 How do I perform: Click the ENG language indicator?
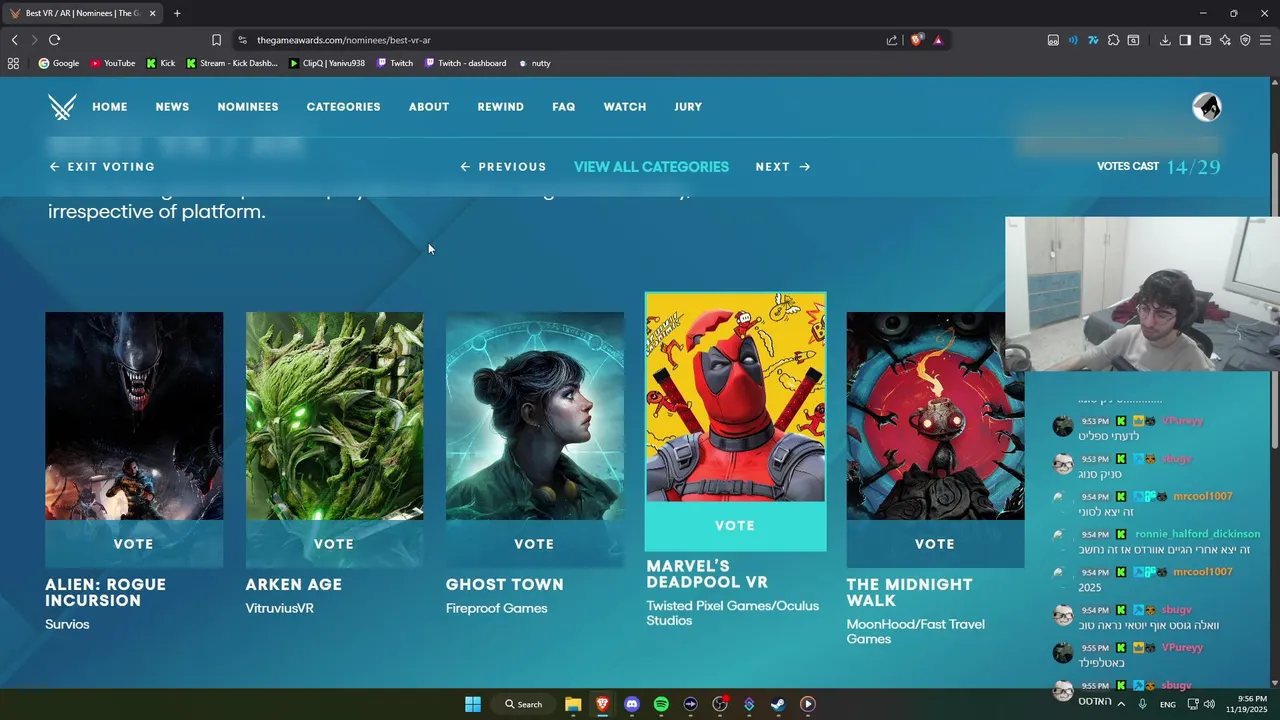coord(1168,704)
